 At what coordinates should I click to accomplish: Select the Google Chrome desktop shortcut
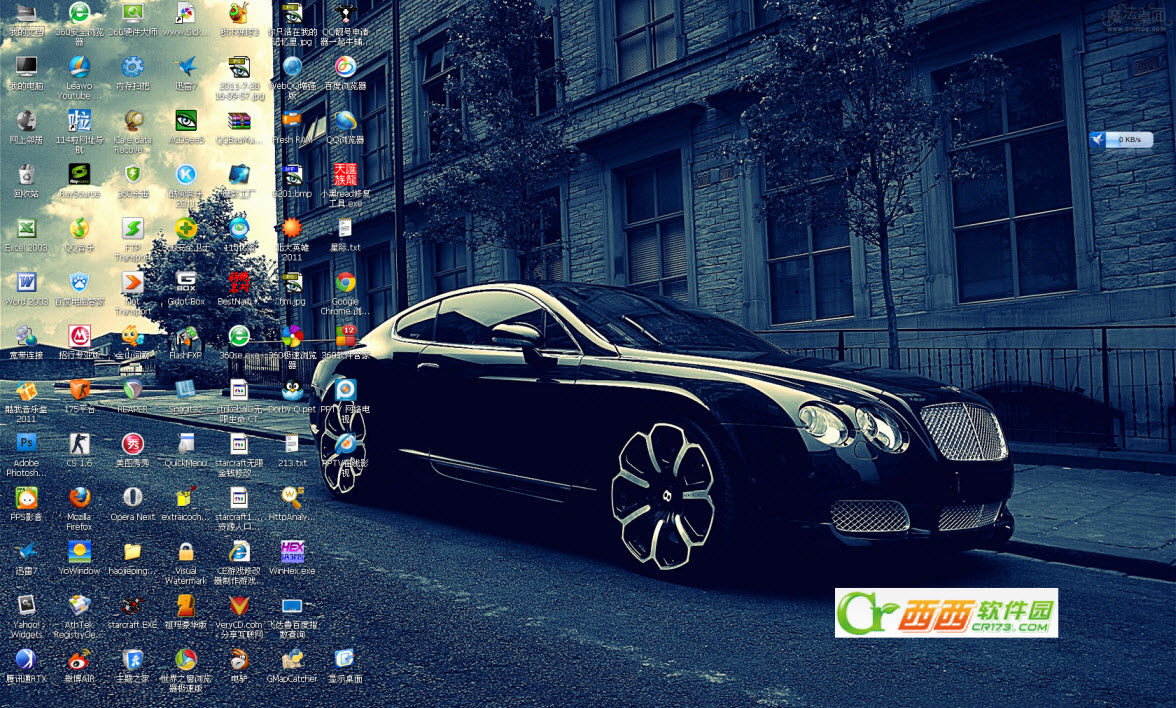[345, 282]
